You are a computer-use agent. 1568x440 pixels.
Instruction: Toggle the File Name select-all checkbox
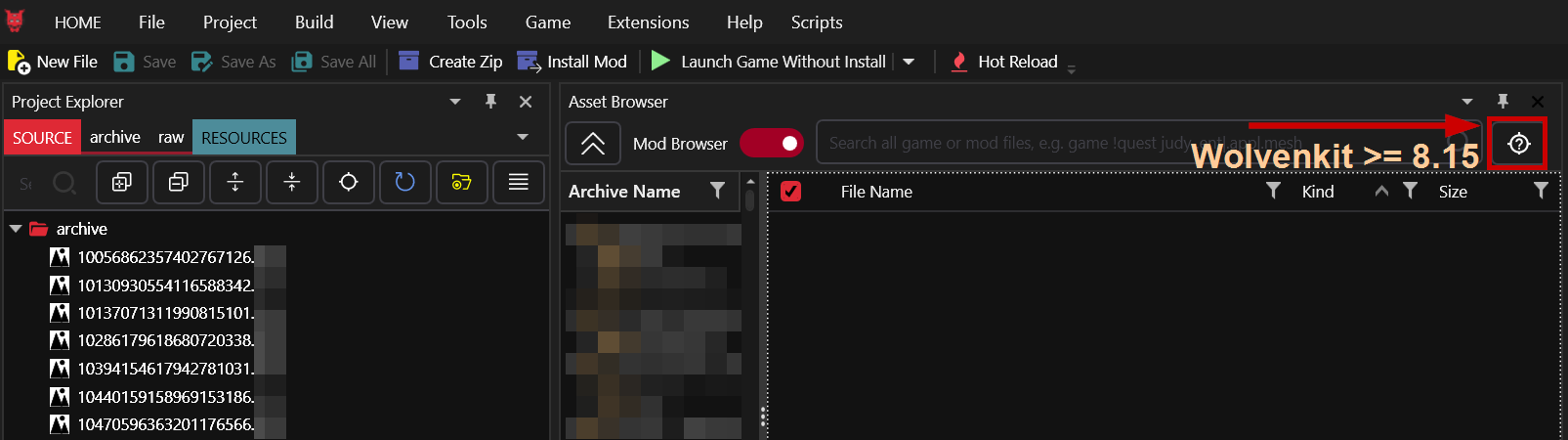791,192
